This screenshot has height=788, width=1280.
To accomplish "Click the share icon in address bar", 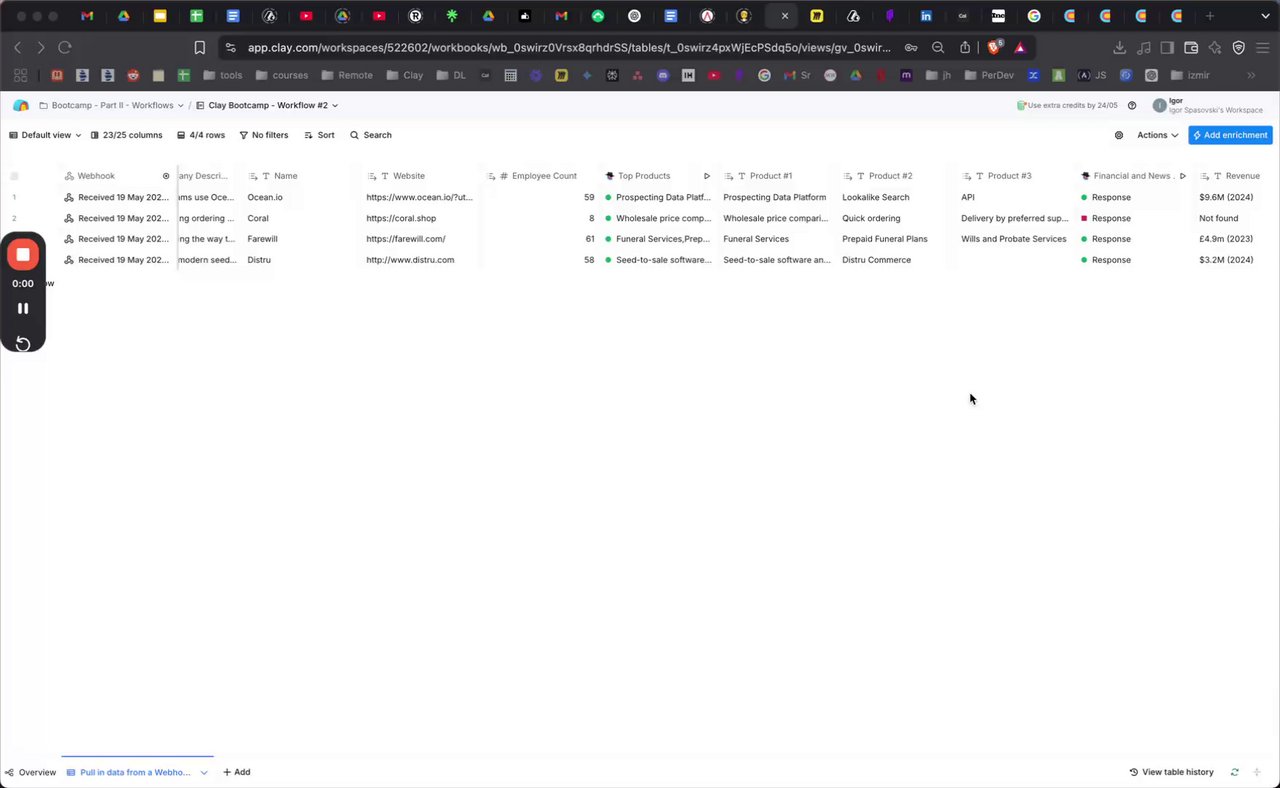I will click(965, 47).
